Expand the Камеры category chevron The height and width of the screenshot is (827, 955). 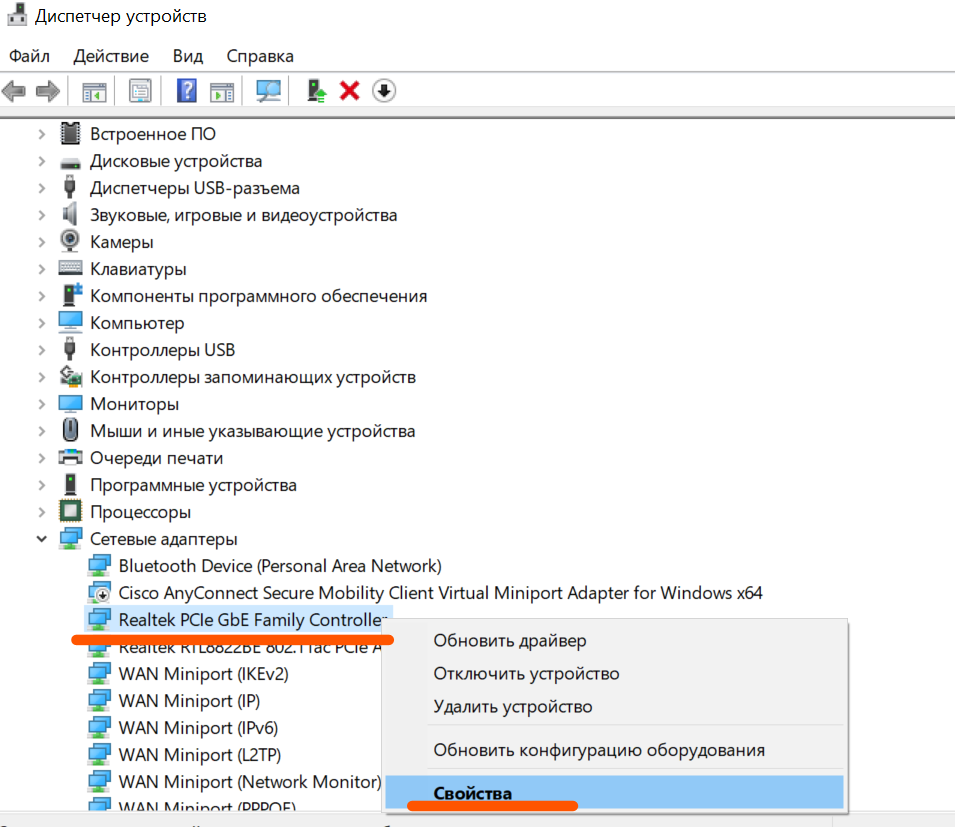click(41, 242)
